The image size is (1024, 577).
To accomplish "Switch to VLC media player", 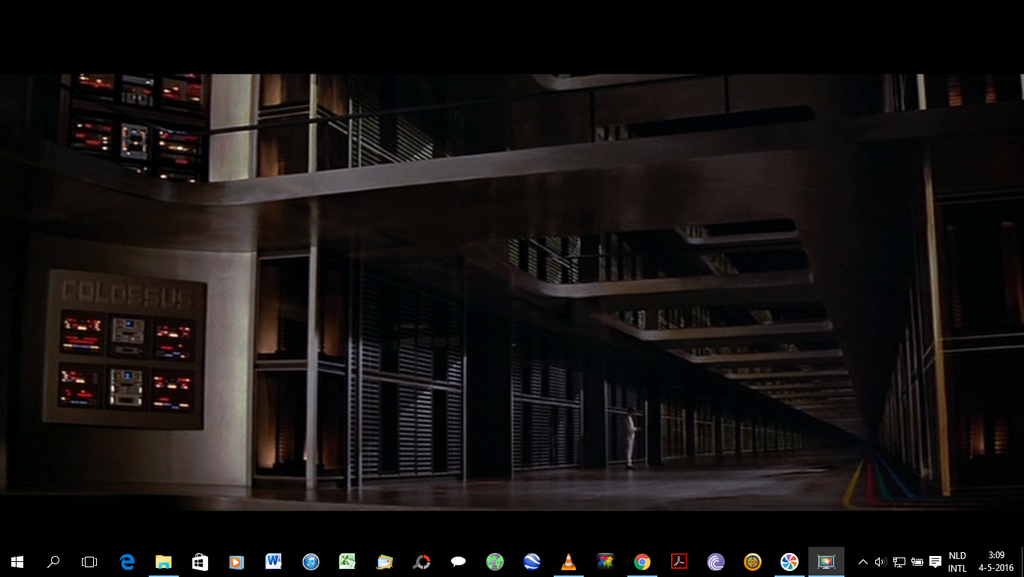I will click(x=568, y=561).
